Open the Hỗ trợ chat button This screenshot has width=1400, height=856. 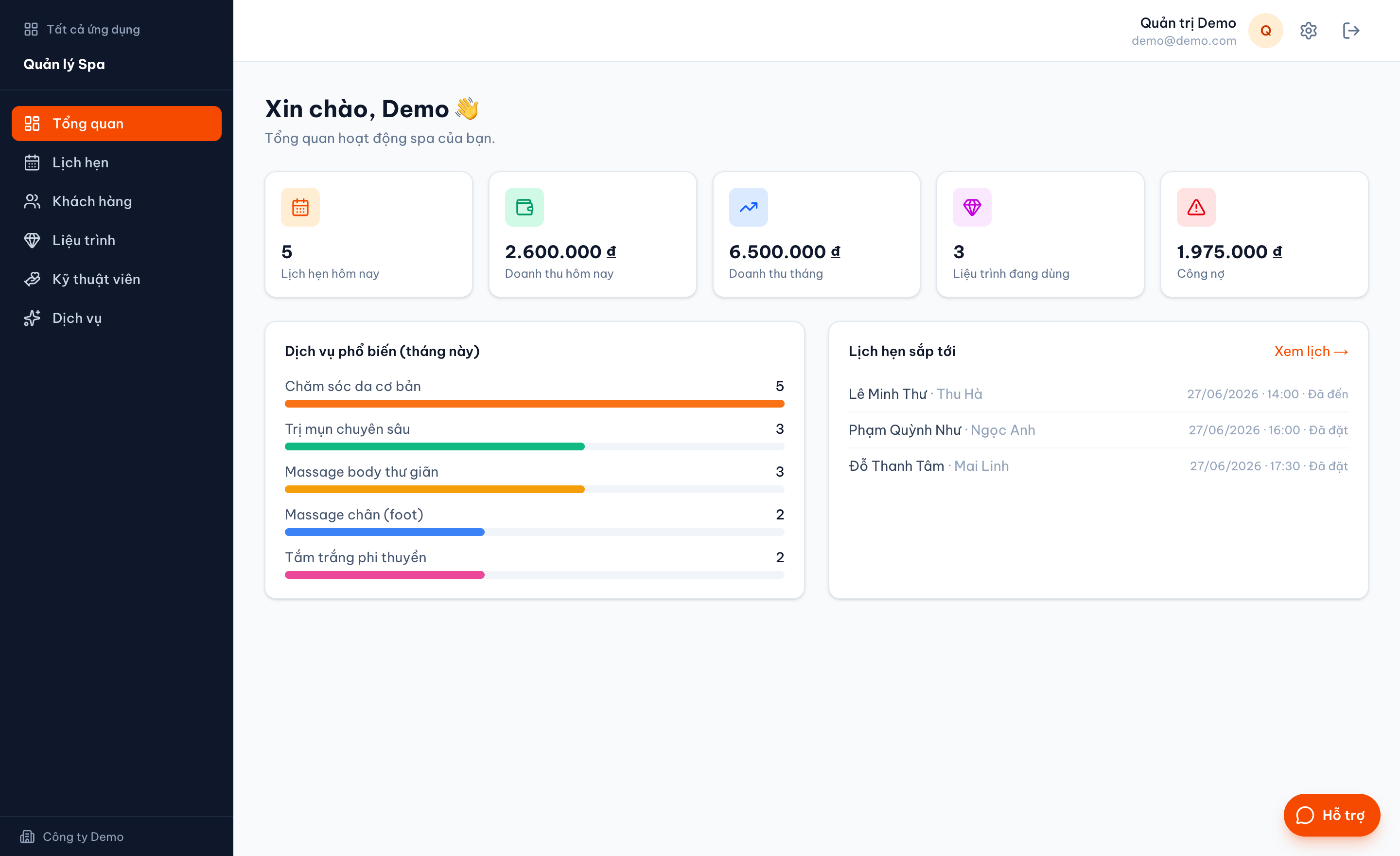tap(1331, 815)
